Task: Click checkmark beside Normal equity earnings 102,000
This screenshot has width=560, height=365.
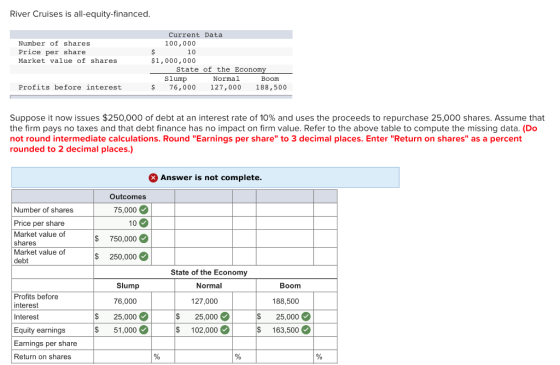Action: pos(225,330)
